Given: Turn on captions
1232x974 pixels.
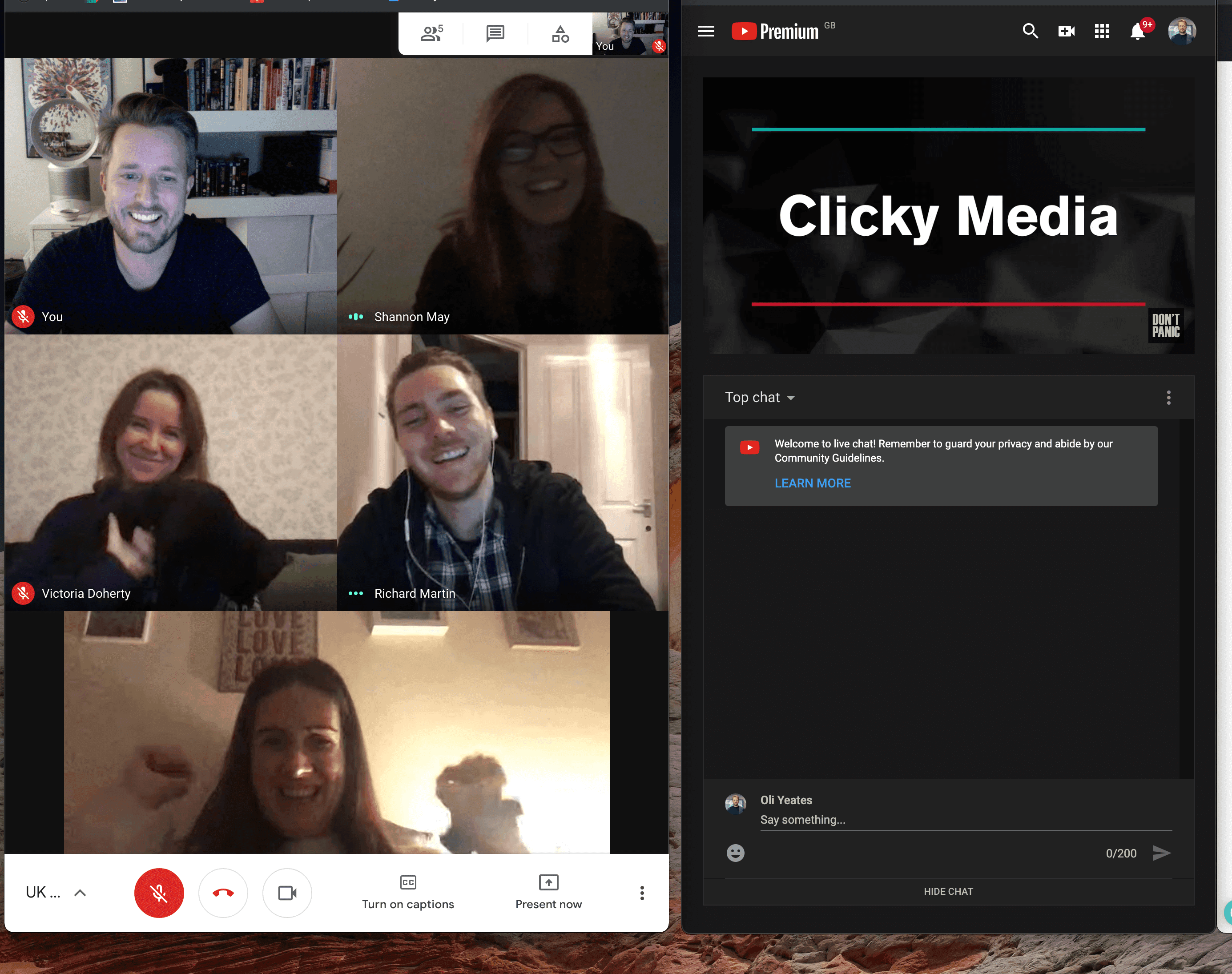Looking at the screenshot, I should [408, 893].
